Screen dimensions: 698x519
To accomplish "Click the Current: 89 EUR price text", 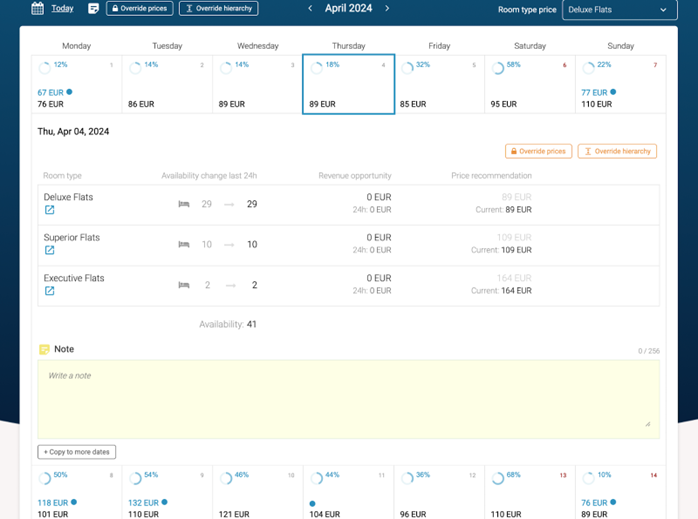I will [503, 210].
